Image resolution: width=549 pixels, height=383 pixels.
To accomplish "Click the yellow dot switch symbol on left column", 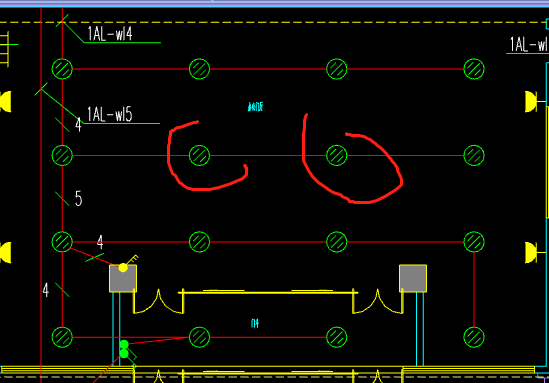I will click(x=123, y=268).
